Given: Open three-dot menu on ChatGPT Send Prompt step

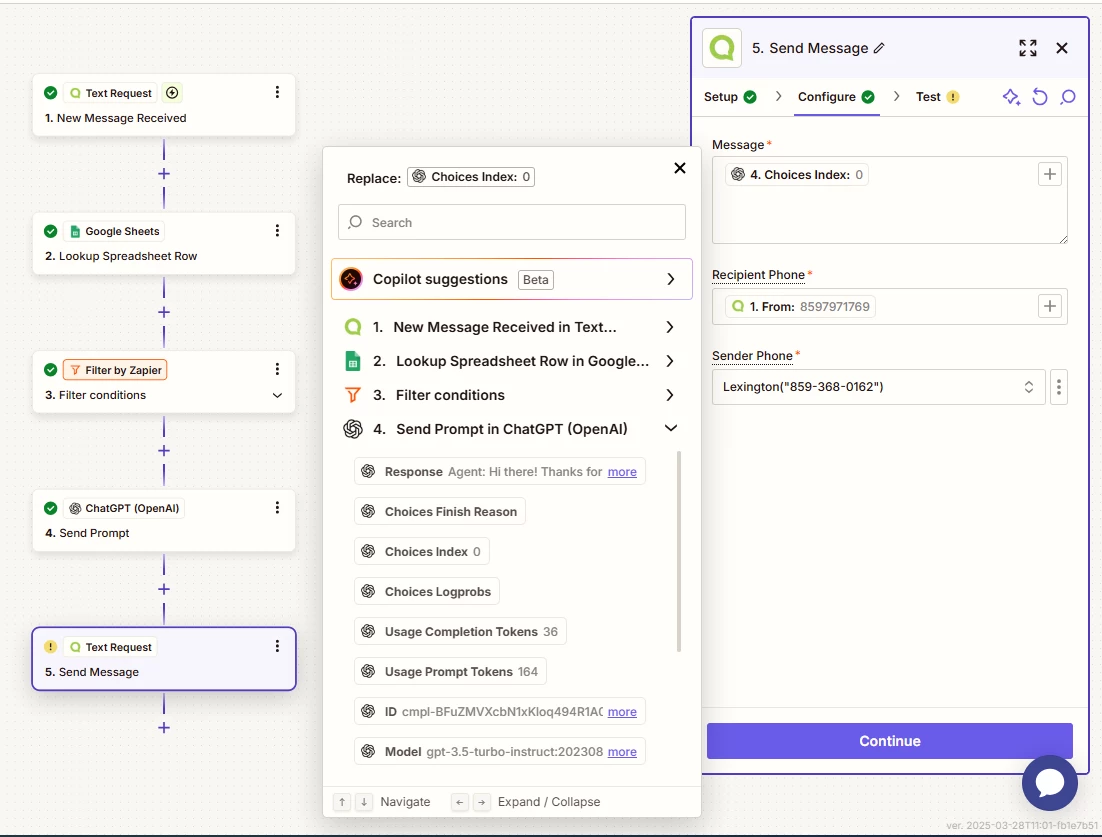Looking at the screenshot, I should 277,507.
